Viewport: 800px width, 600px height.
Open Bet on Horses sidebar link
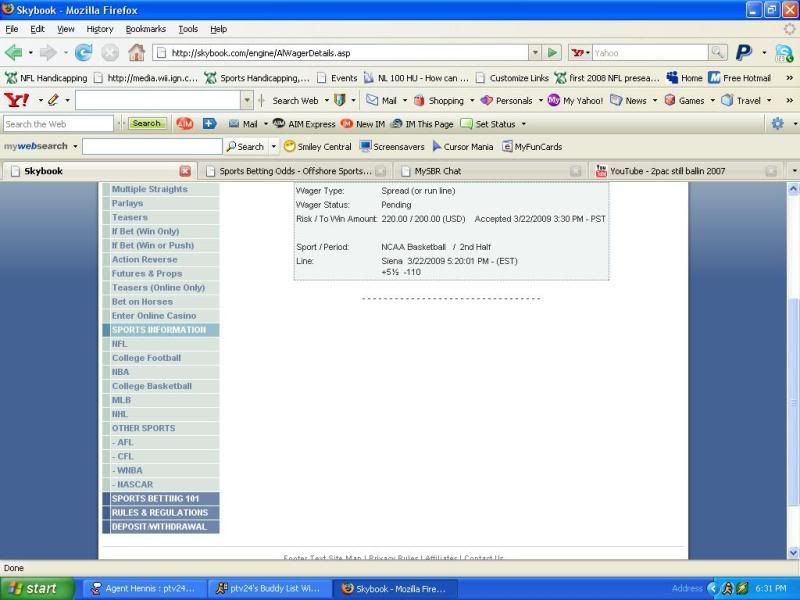click(x=142, y=302)
